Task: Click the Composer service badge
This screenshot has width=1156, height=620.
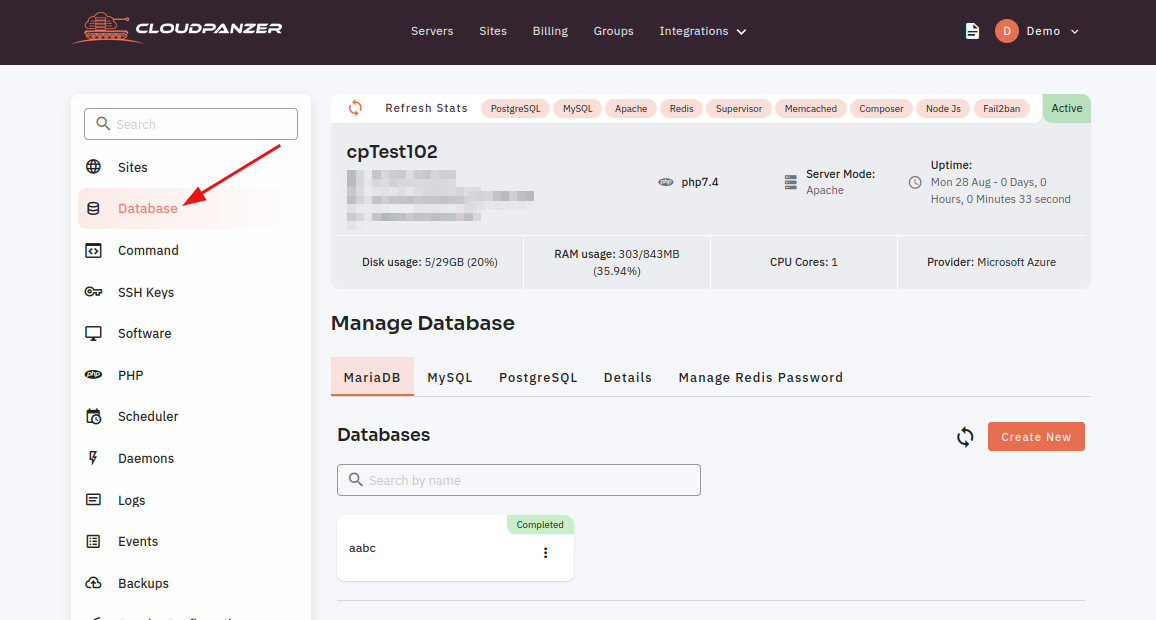Action: [881, 108]
